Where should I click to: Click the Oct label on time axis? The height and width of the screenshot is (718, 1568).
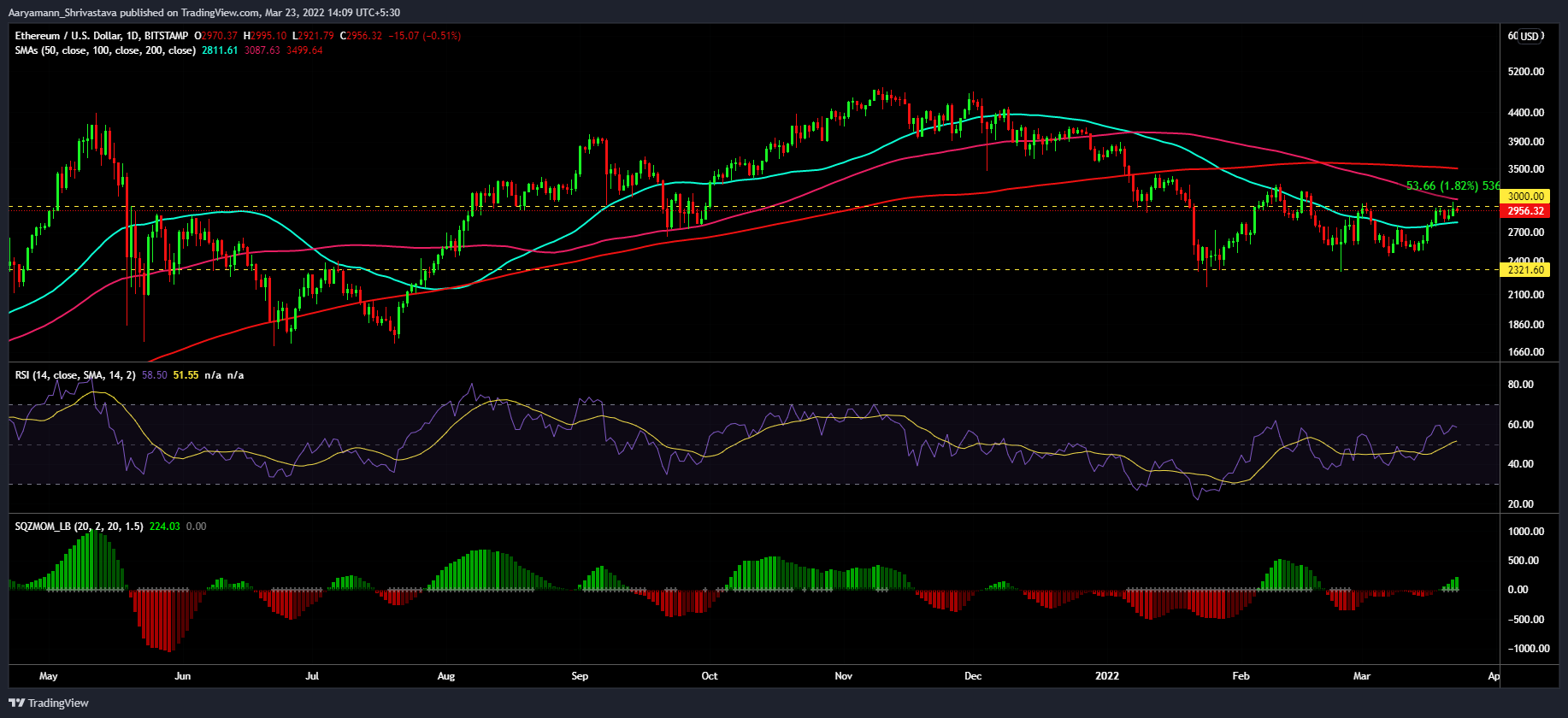click(710, 676)
